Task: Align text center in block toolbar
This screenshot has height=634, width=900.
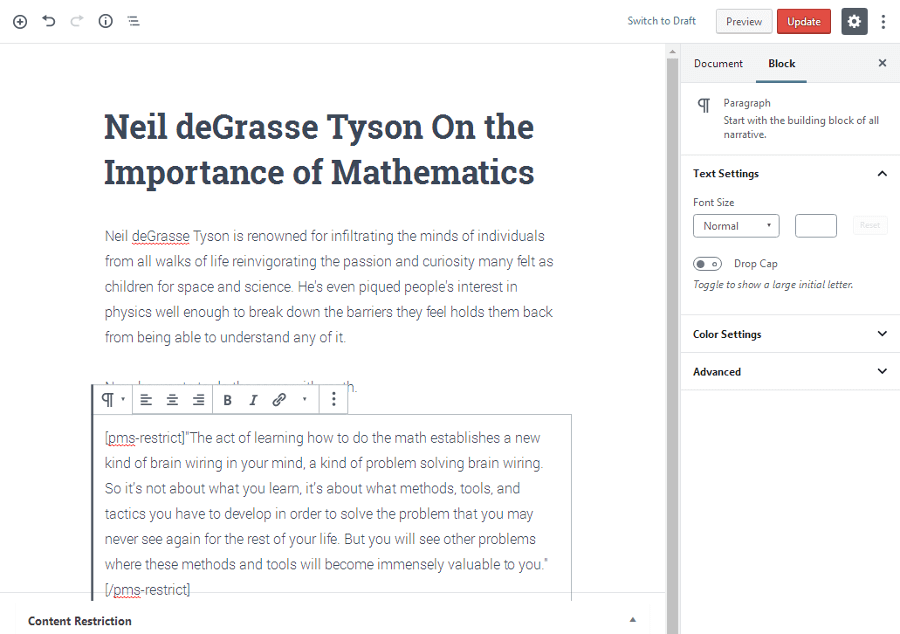Action: 172,400
